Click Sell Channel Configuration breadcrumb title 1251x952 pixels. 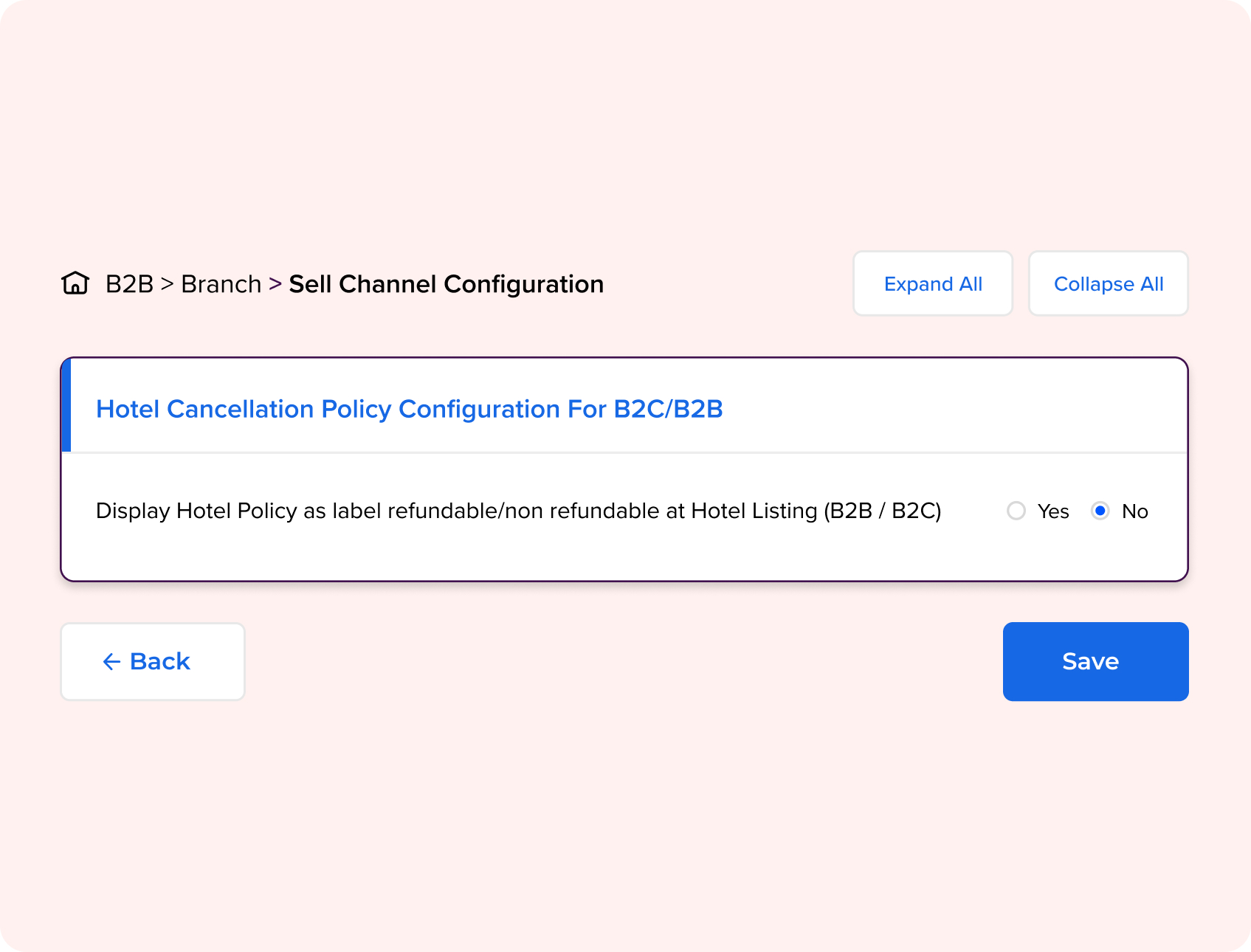447,284
